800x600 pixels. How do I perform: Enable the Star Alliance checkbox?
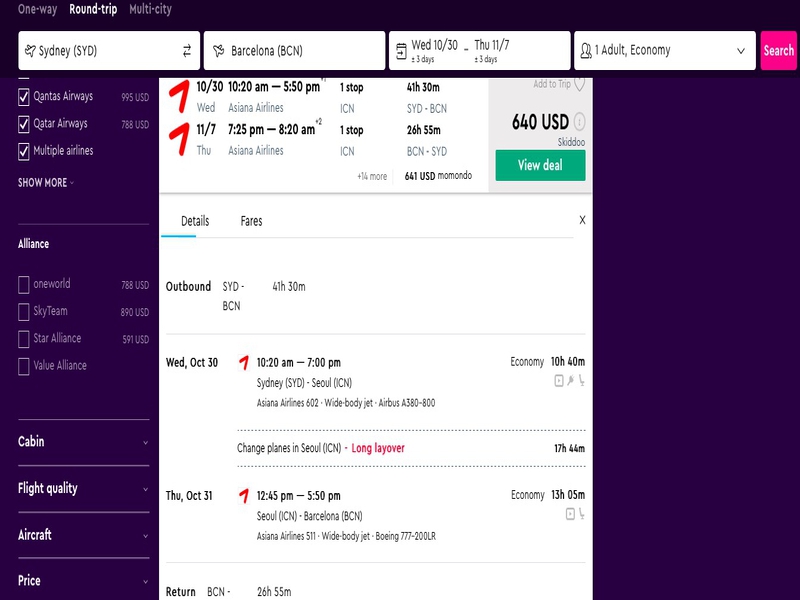coord(23,339)
